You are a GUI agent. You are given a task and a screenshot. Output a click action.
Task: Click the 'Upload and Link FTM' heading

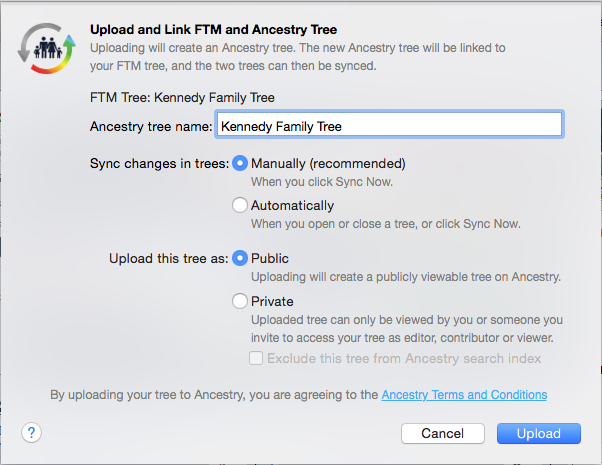pyautogui.click(x=213, y=30)
